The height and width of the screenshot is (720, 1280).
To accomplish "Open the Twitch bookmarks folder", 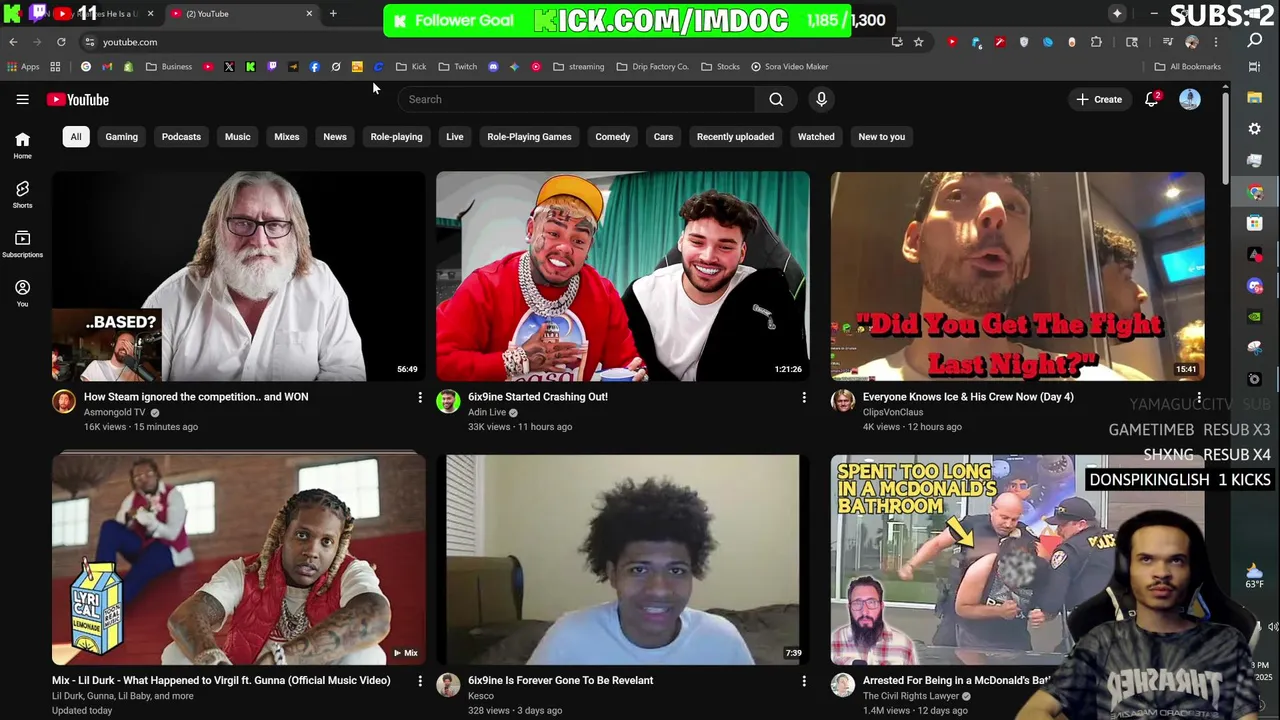I will 457,67.
